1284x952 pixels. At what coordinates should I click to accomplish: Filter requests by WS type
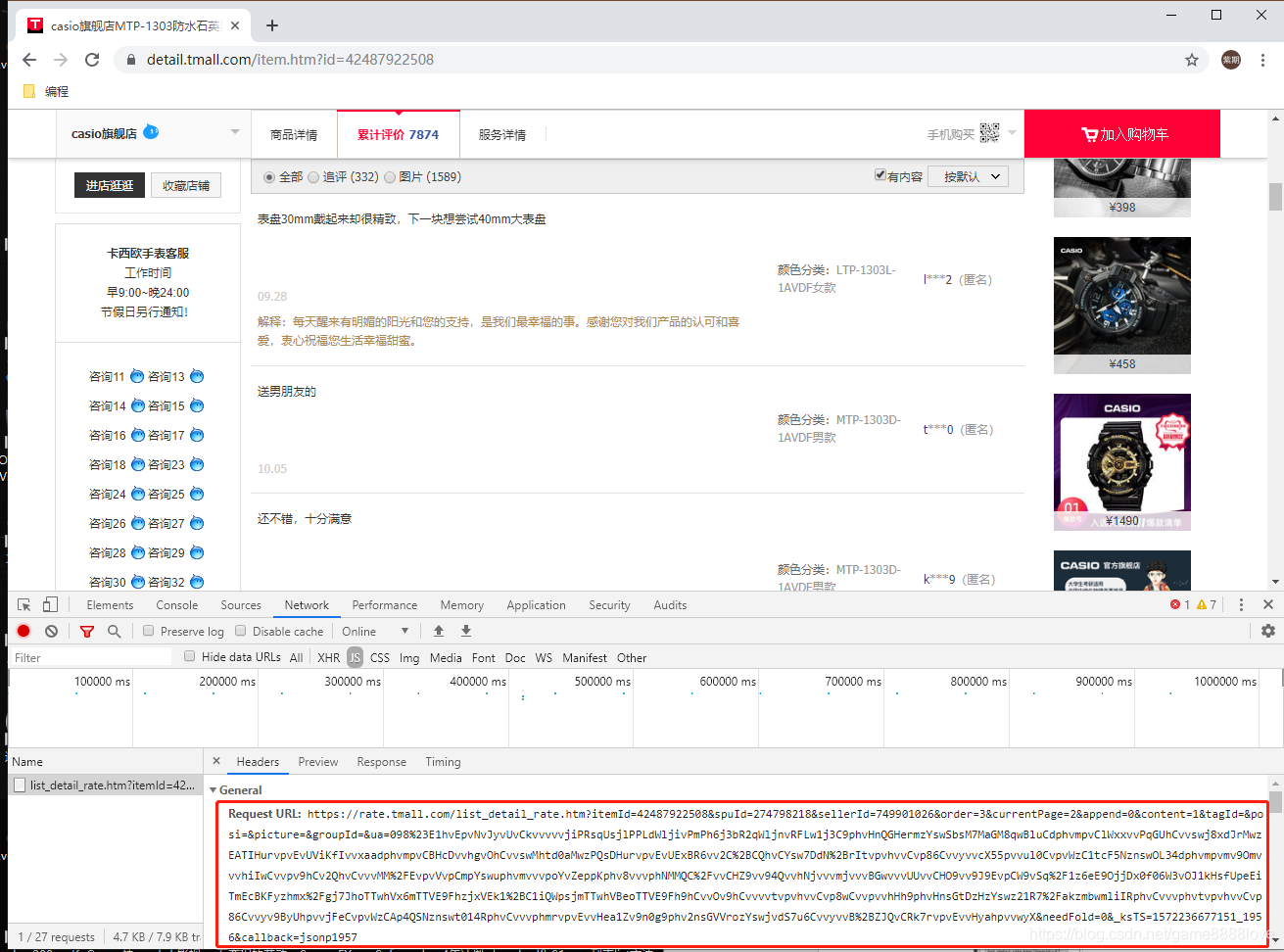(544, 657)
